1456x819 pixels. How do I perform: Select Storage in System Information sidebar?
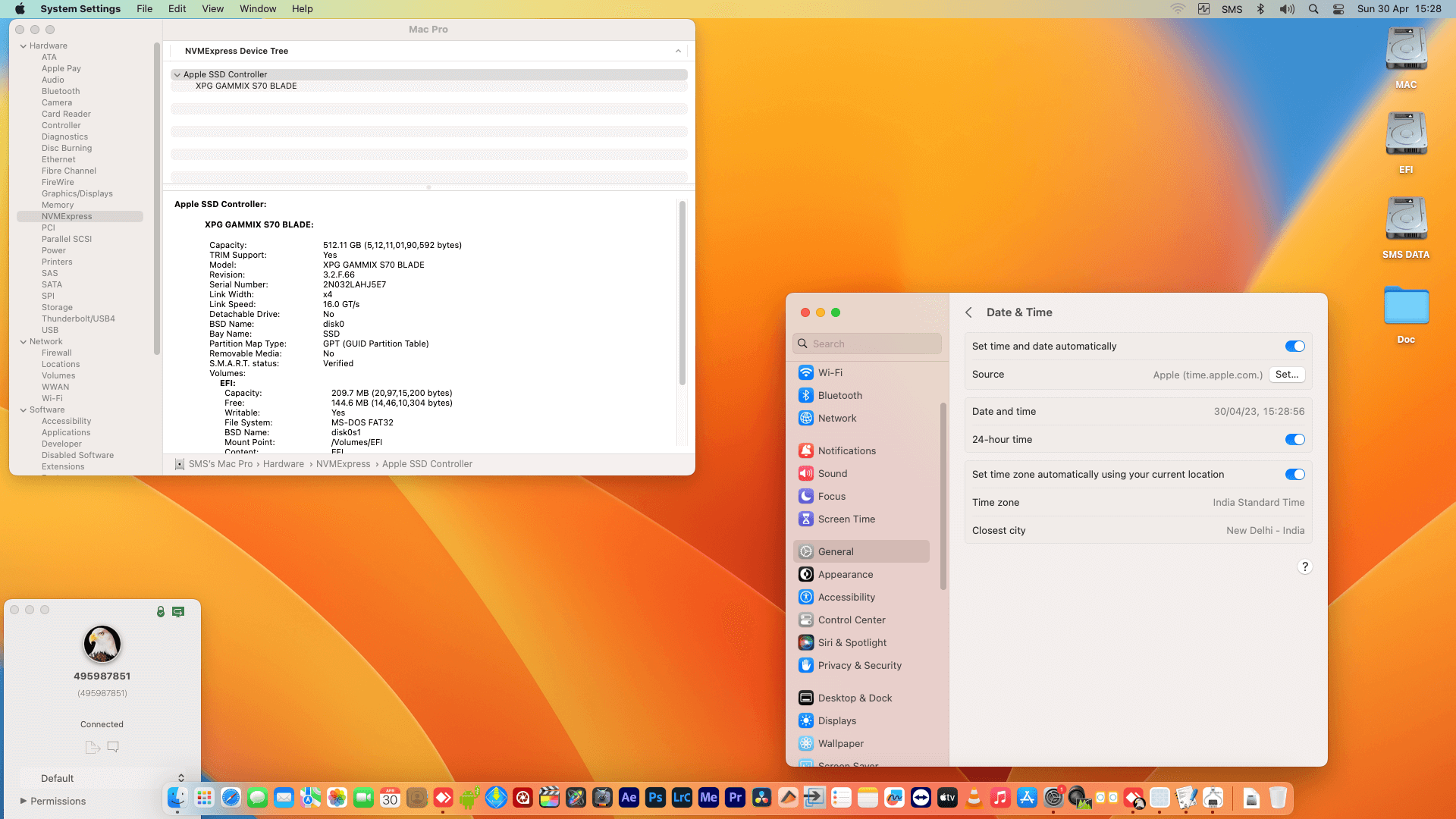coord(57,308)
